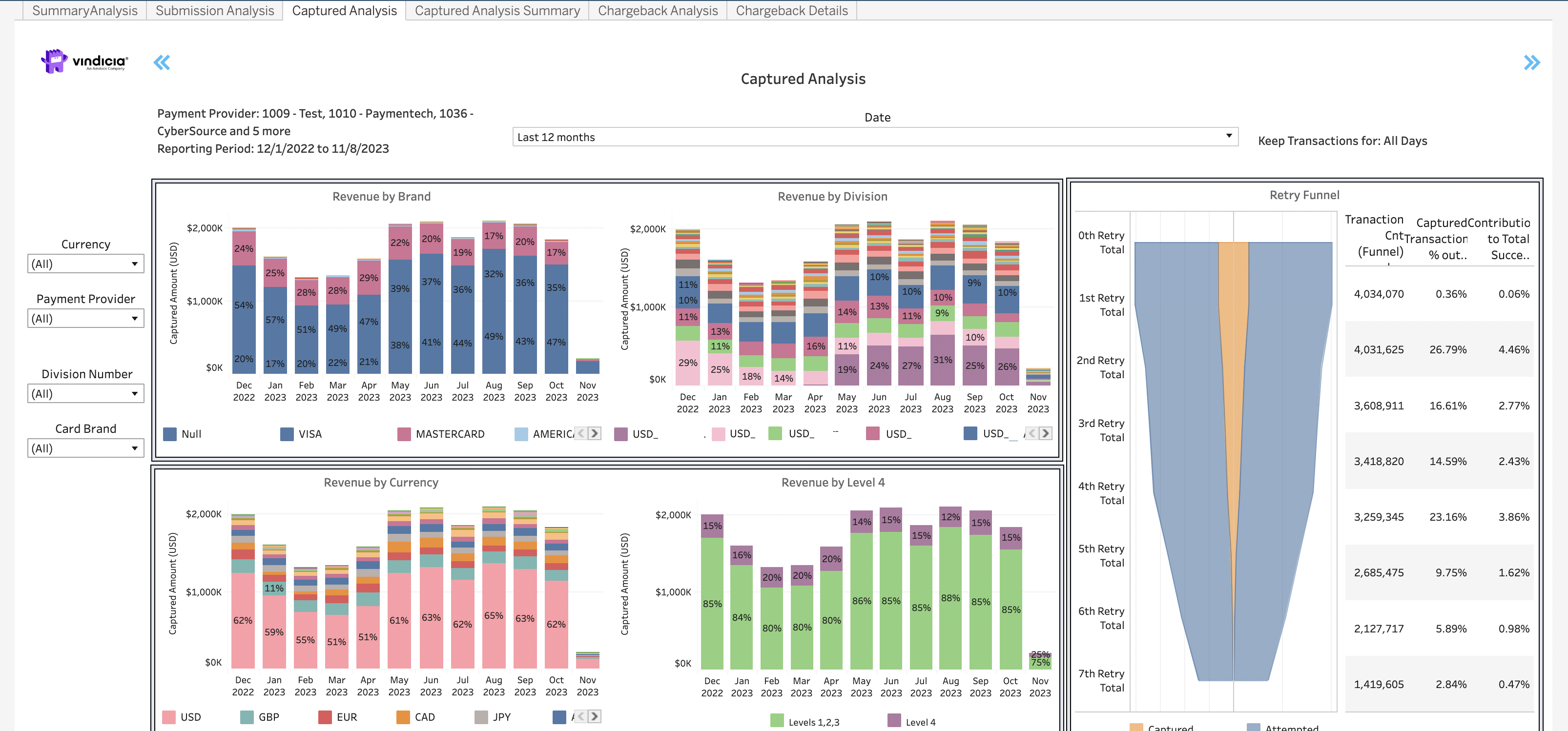
Task: Click the Null legend swatch in Revenue by Brand
Action: [170, 434]
